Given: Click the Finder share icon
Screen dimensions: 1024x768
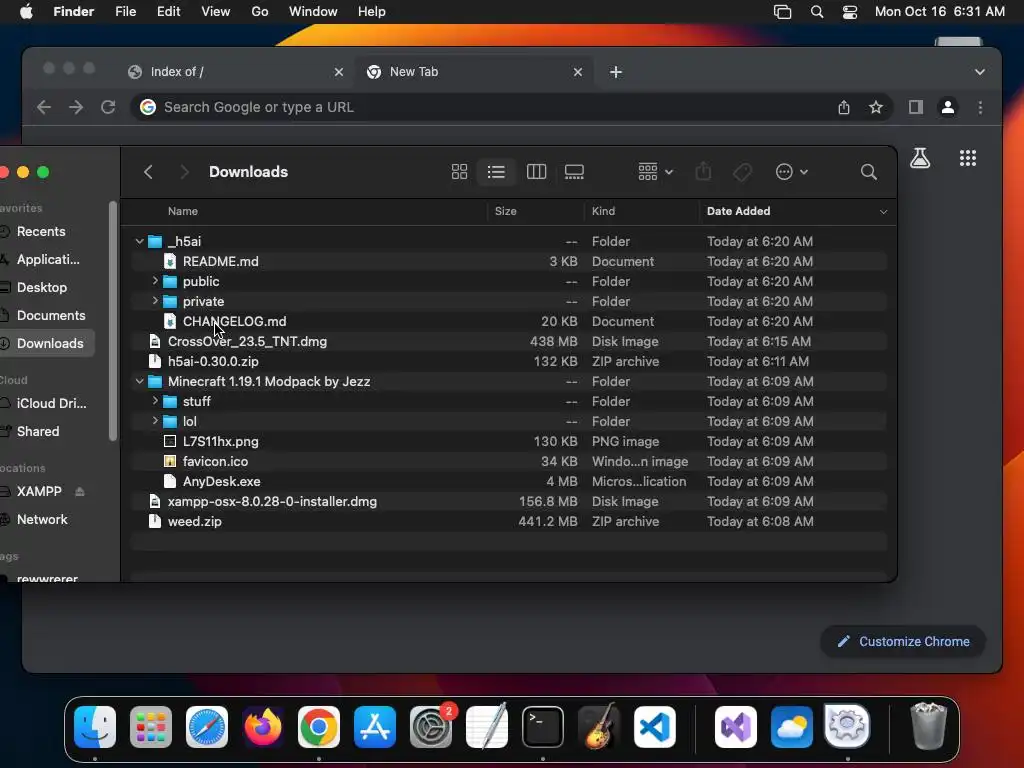Looking at the screenshot, I should click(x=703, y=172).
